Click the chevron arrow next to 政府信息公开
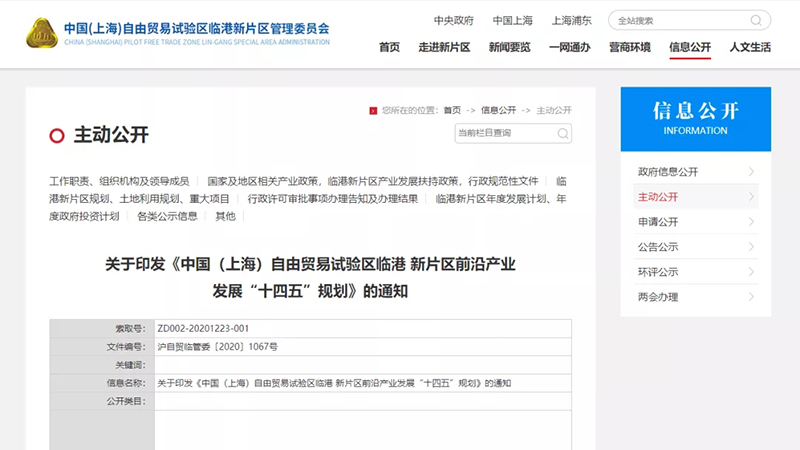 750,172
